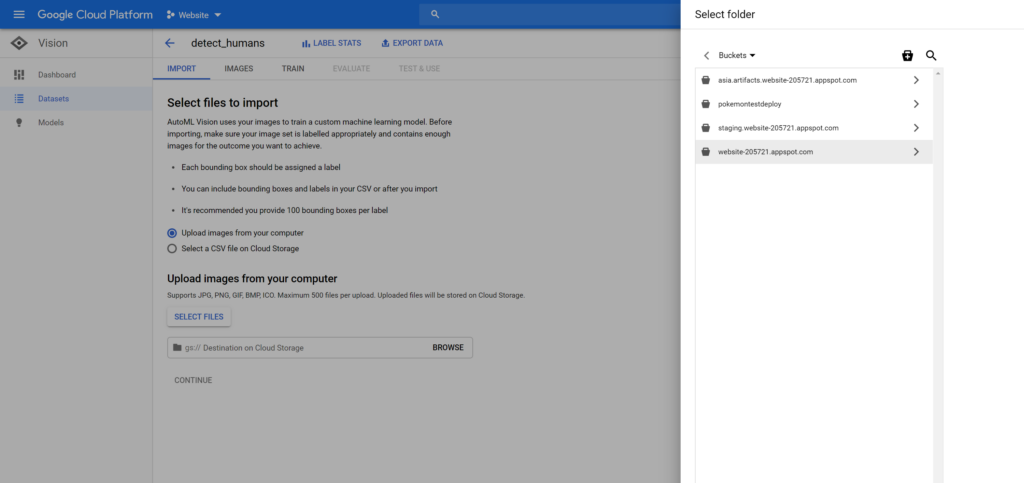
Task: Click the search magnifier in top bar
Action: [436, 14]
